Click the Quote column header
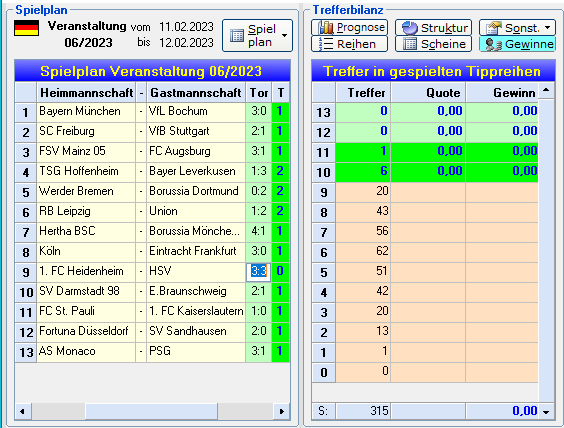564x428 pixels. [428, 92]
